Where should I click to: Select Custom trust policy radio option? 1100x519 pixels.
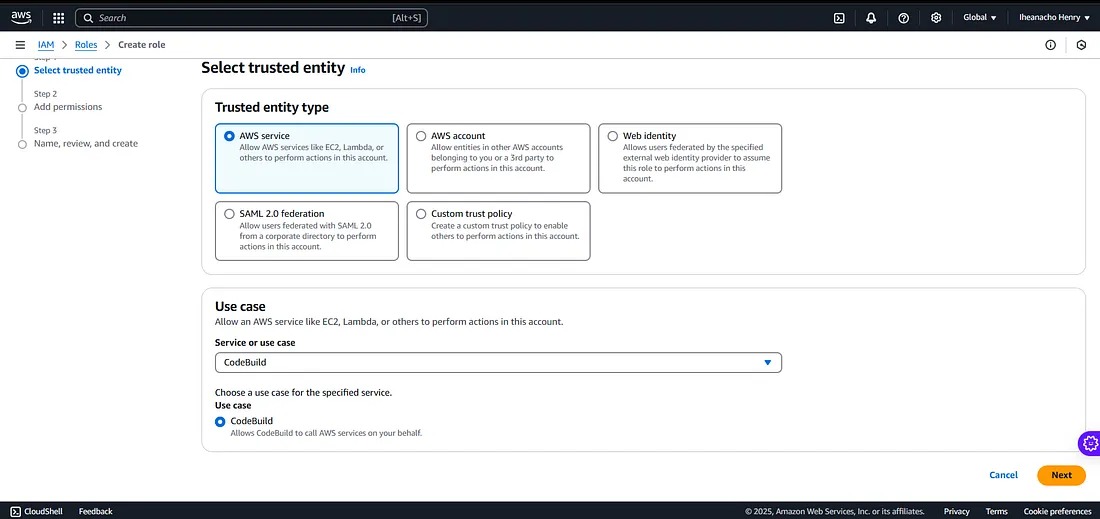pyautogui.click(x=421, y=214)
